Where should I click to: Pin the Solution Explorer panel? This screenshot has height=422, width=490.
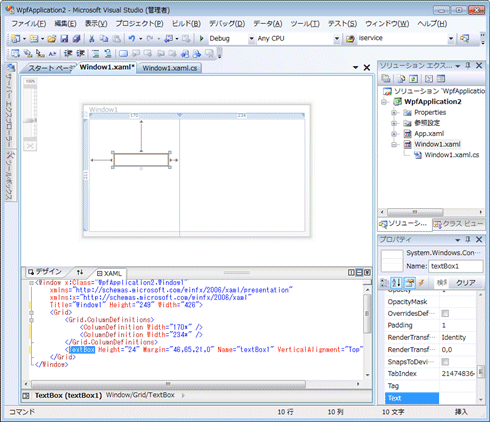tap(468, 65)
